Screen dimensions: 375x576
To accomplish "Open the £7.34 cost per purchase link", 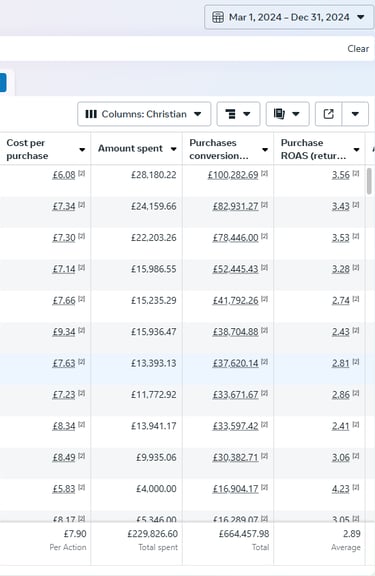I will click(64, 206).
